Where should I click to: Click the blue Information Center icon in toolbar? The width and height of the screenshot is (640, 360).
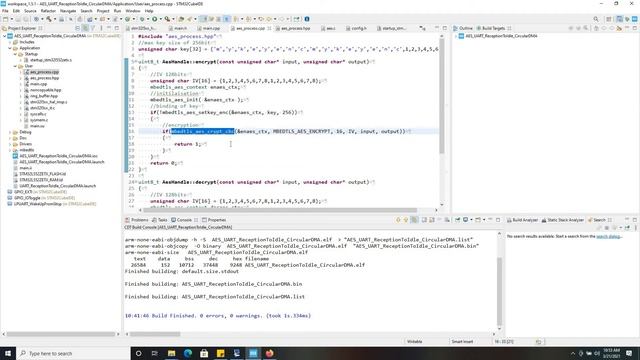[307, 19]
